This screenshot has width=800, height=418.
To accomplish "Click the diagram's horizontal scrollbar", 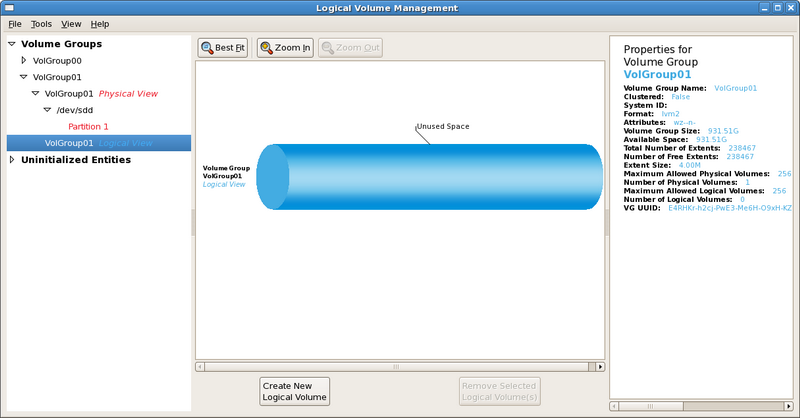I will (399, 366).
